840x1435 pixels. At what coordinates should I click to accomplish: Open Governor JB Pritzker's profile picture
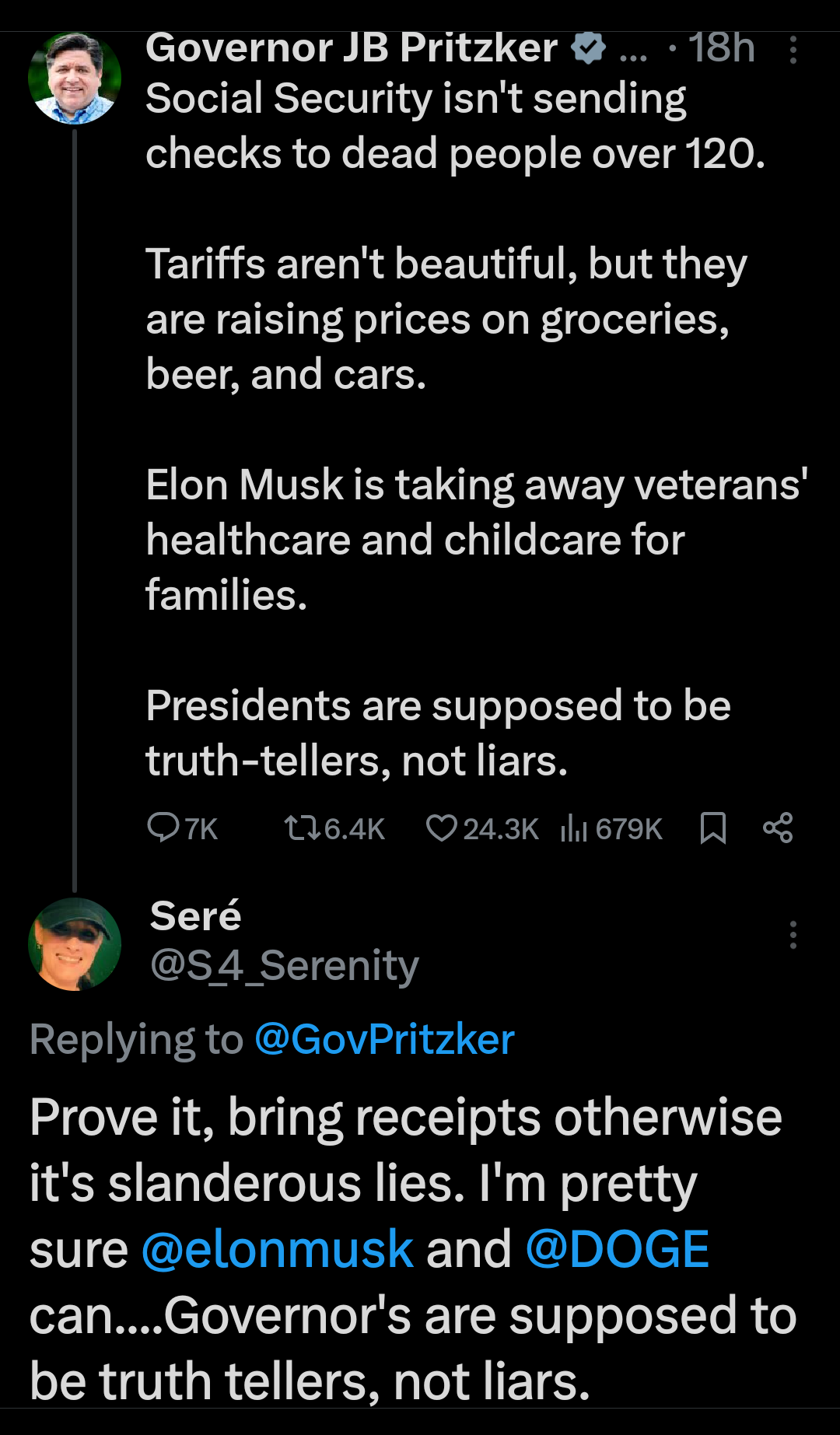(75, 79)
